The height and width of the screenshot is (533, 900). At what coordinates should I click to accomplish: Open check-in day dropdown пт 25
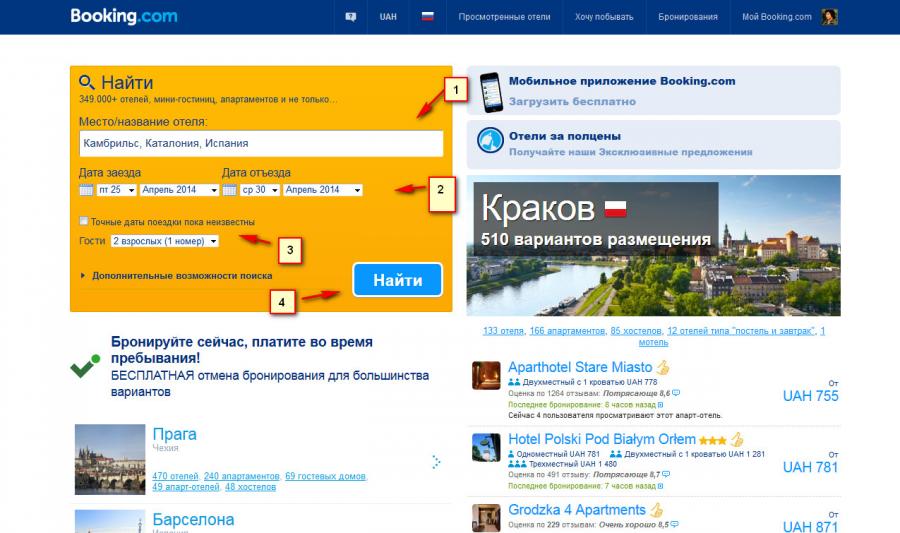pyautogui.click(x=116, y=190)
